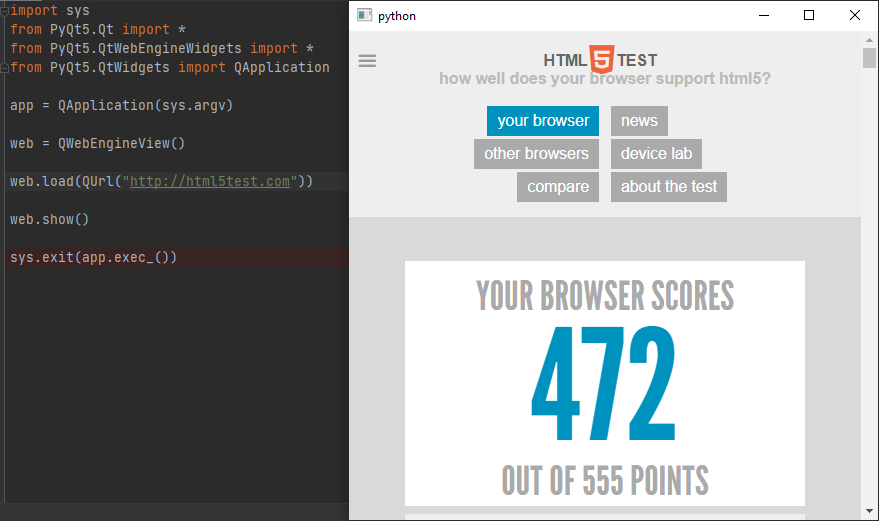The width and height of the screenshot is (879, 521).
Task: Click 'from PyQt5.Qt import *' line
Action: tap(98, 29)
